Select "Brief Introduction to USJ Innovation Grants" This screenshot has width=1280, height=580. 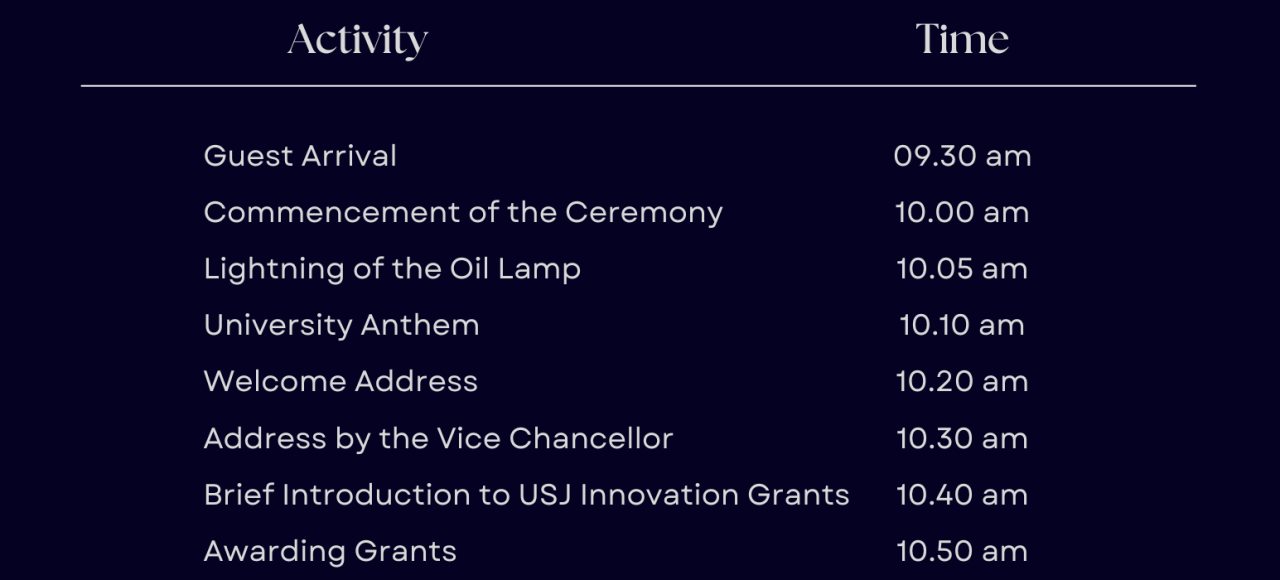point(526,494)
